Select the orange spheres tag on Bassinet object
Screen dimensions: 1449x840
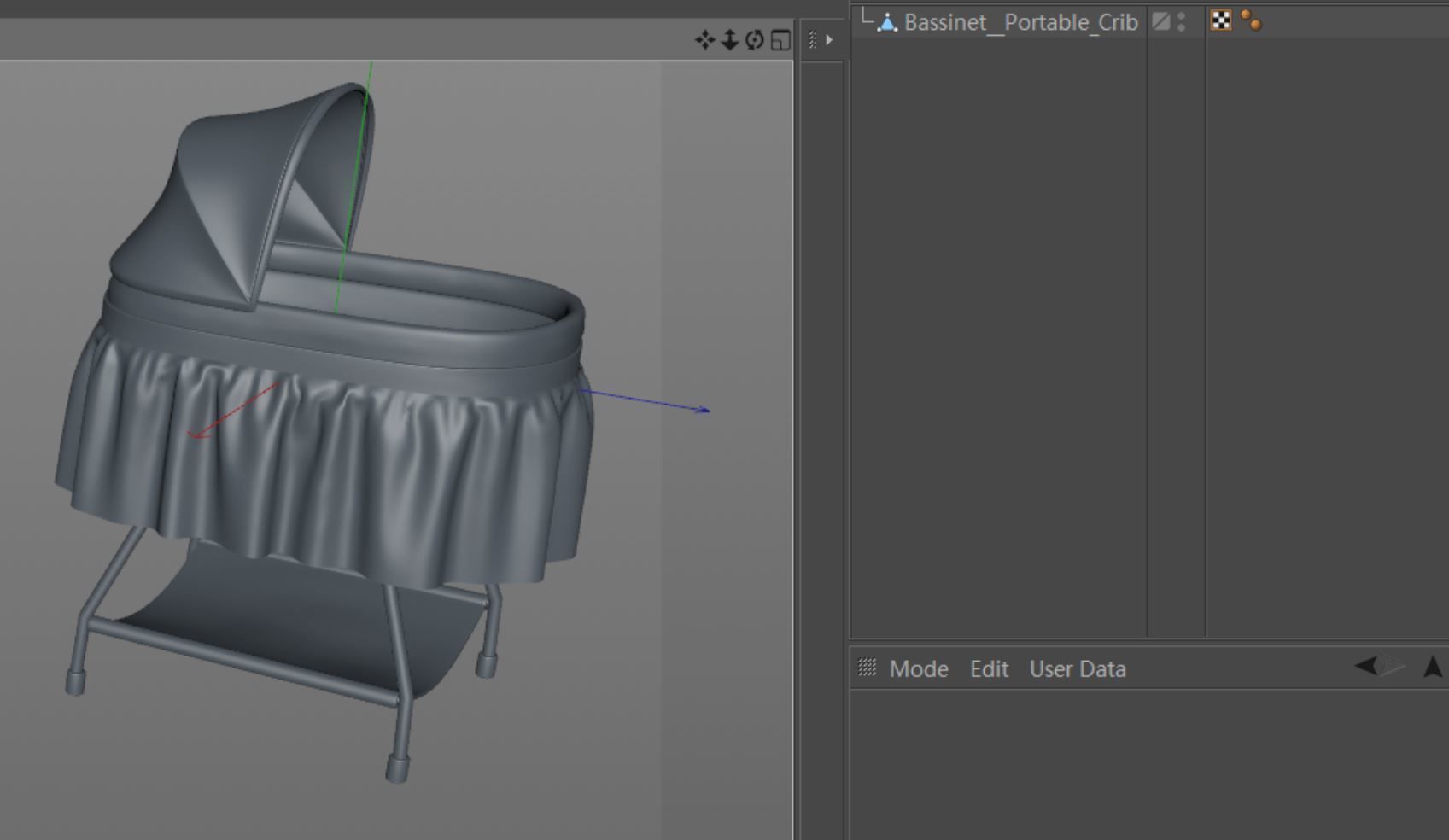(1252, 20)
